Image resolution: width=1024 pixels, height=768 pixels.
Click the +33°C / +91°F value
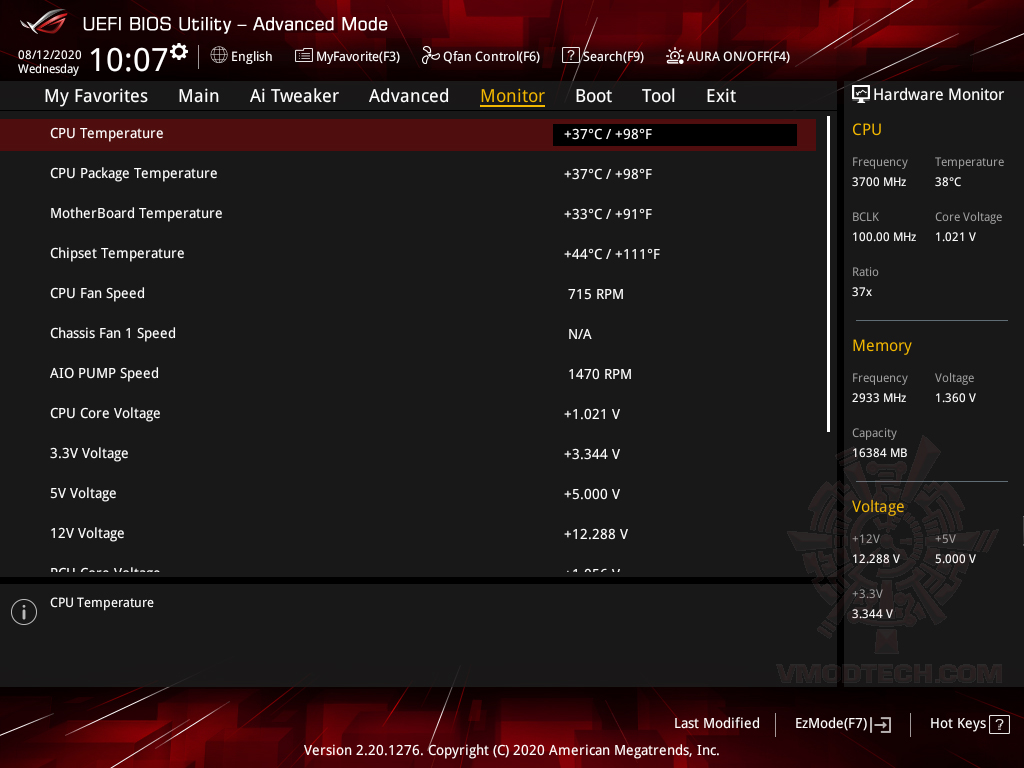607,214
